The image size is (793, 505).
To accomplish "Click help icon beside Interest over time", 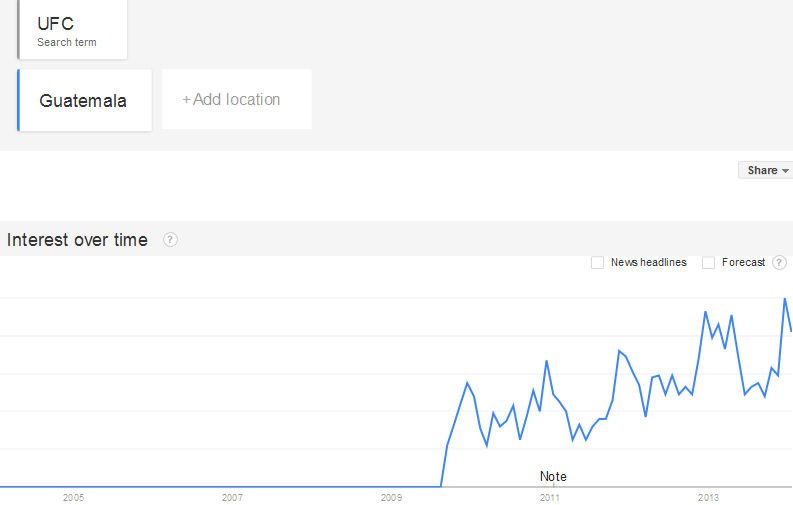I will pyautogui.click(x=170, y=240).
